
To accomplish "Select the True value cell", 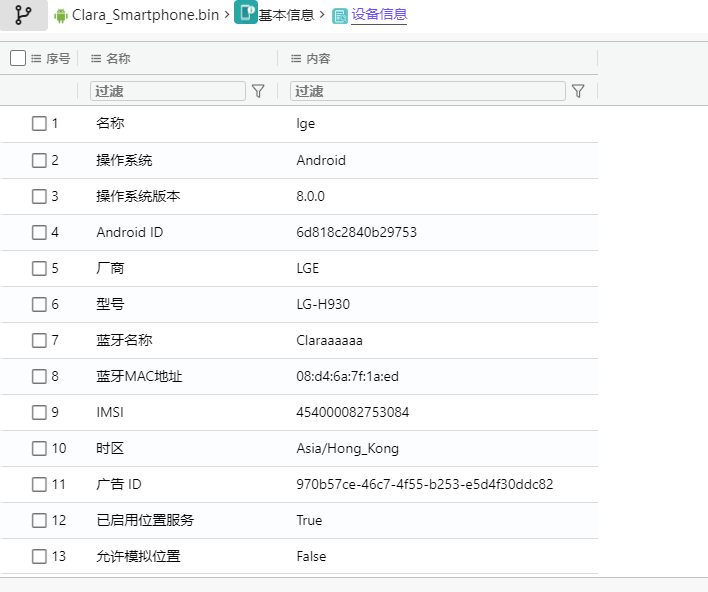I will [x=309, y=520].
